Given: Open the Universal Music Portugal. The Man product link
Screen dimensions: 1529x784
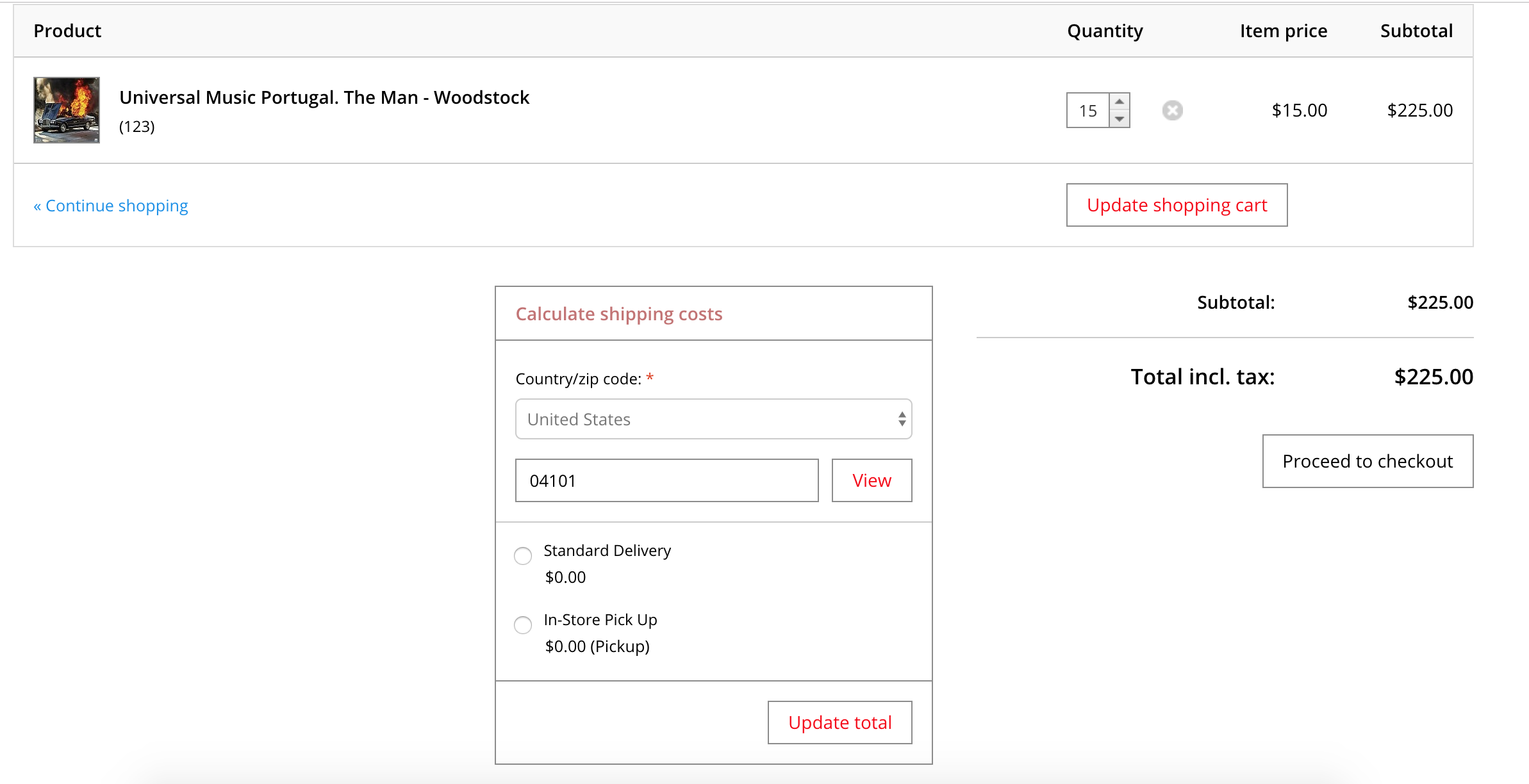Looking at the screenshot, I should coord(324,97).
